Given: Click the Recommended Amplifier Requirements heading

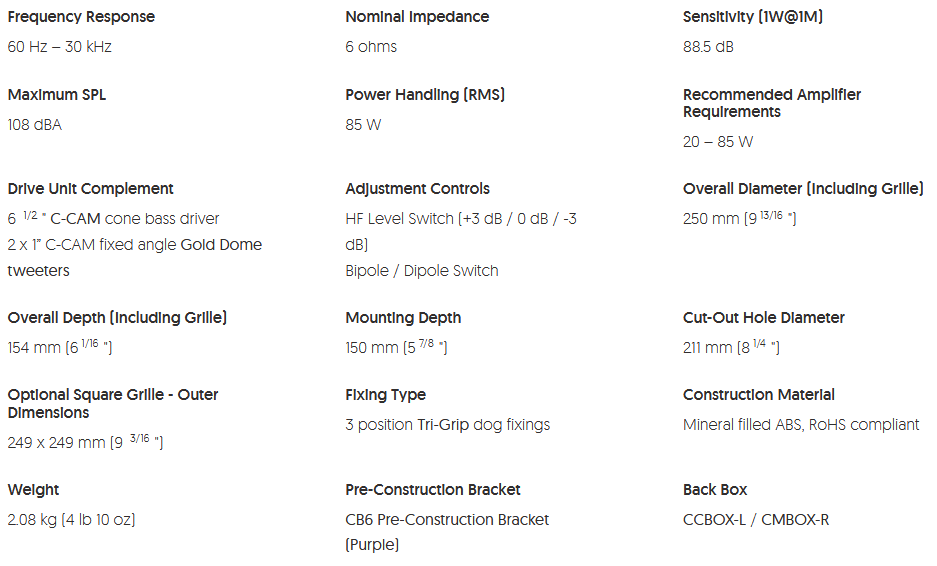Looking at the screenshot, I should tap(771, 103).
